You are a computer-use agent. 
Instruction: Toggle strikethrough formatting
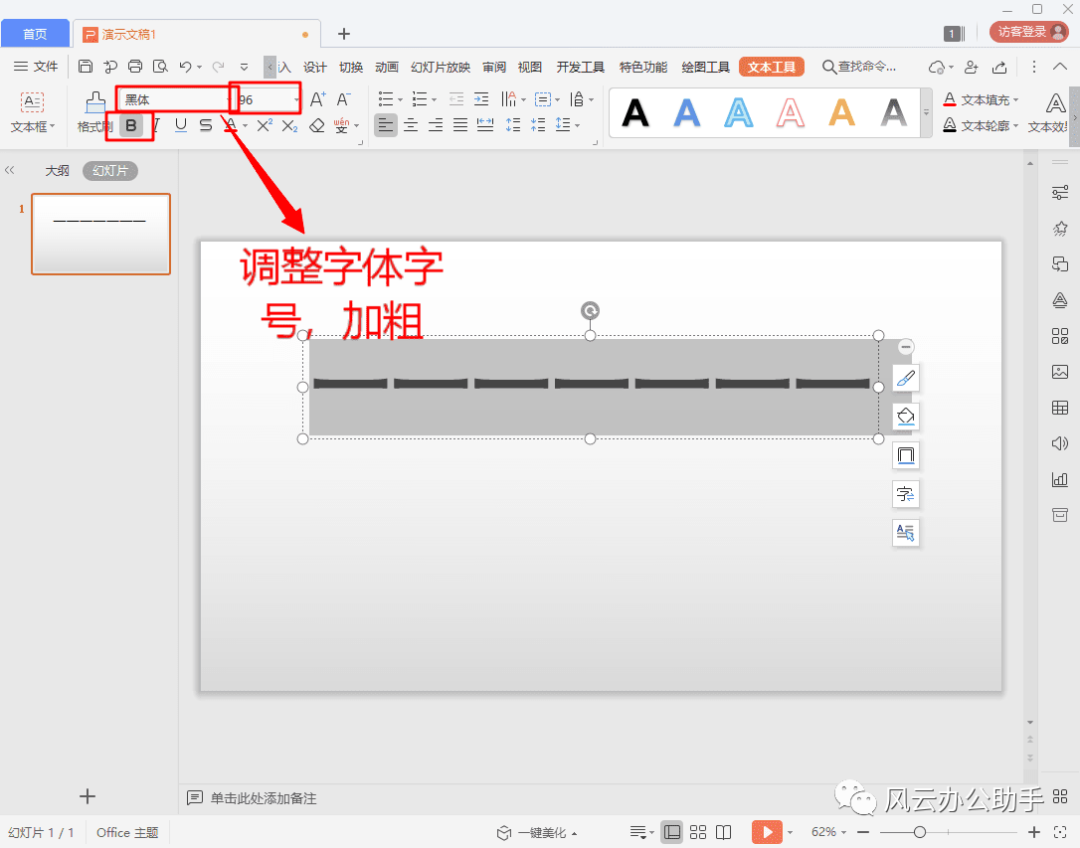[204, 125]
